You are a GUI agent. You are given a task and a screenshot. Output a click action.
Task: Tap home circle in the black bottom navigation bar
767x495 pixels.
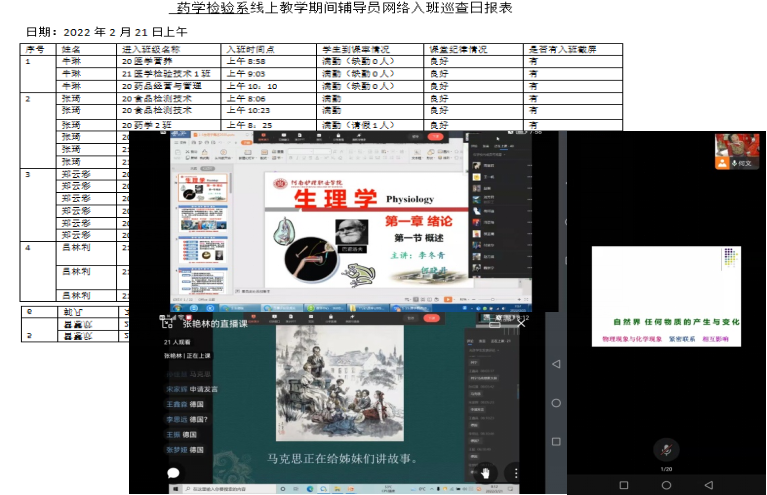[x=666, y=485]
